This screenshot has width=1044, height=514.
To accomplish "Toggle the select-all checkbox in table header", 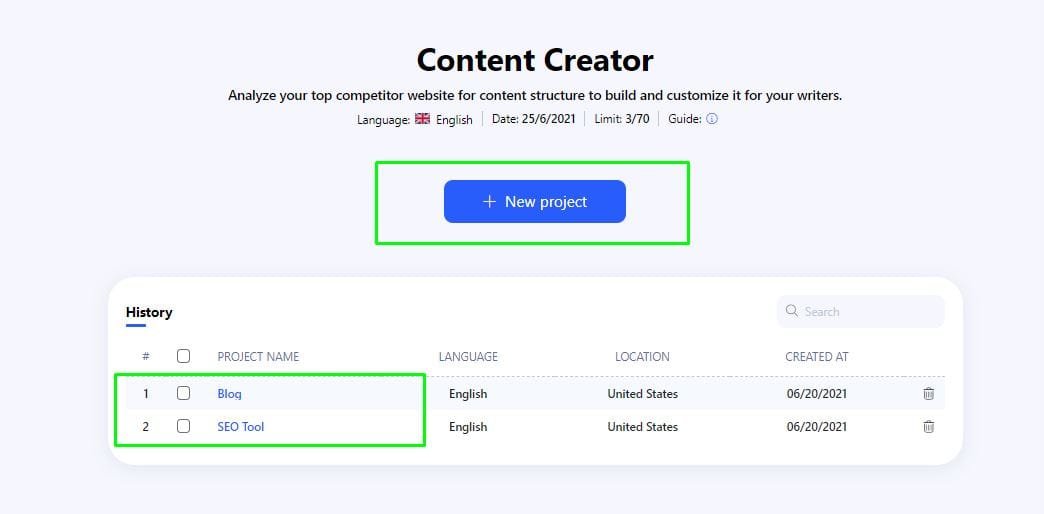I will click(183, 356).
